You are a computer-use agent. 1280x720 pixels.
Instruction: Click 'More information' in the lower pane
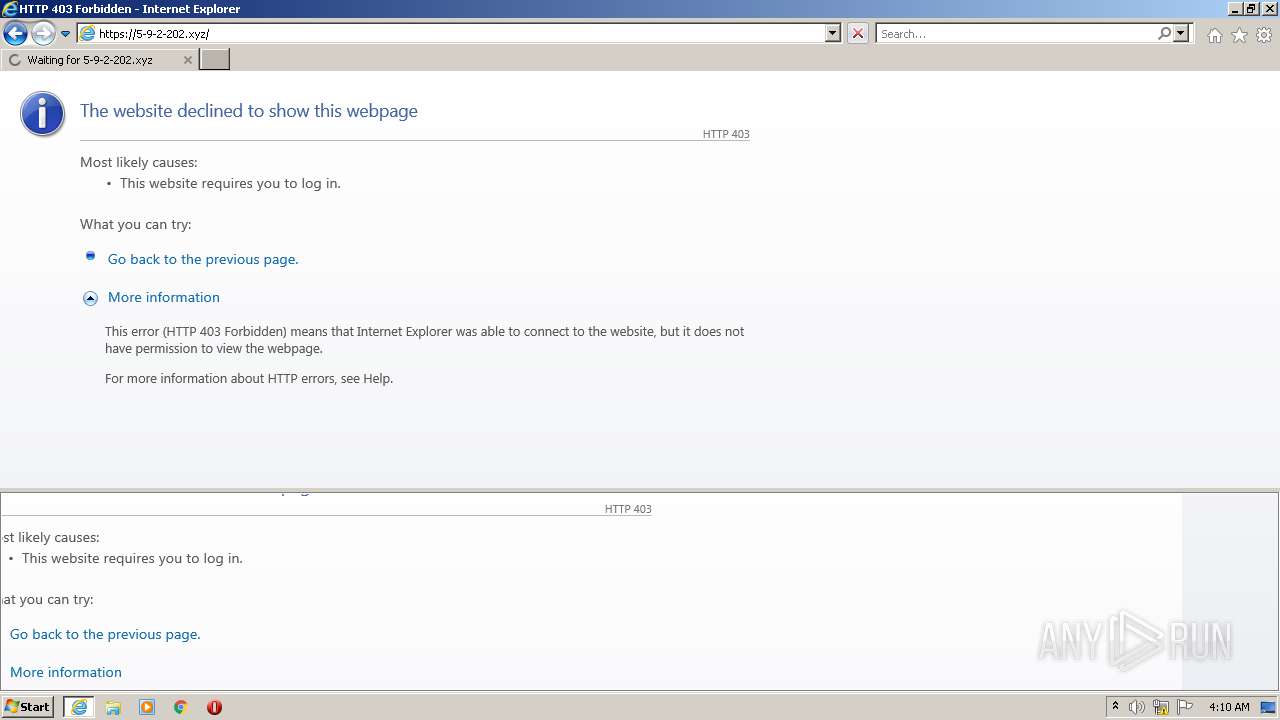tap(66, 672)
